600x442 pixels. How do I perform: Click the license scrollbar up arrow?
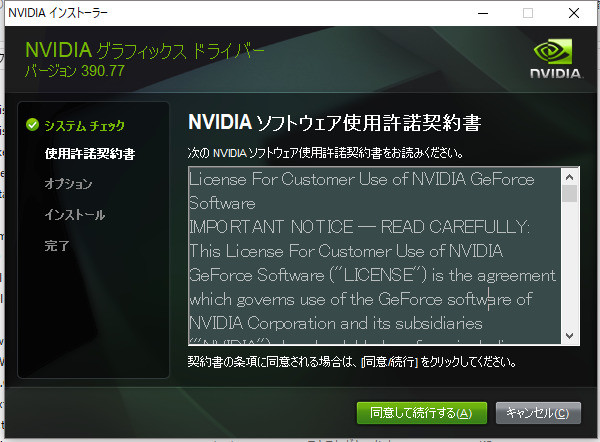(x=569, y=177)
